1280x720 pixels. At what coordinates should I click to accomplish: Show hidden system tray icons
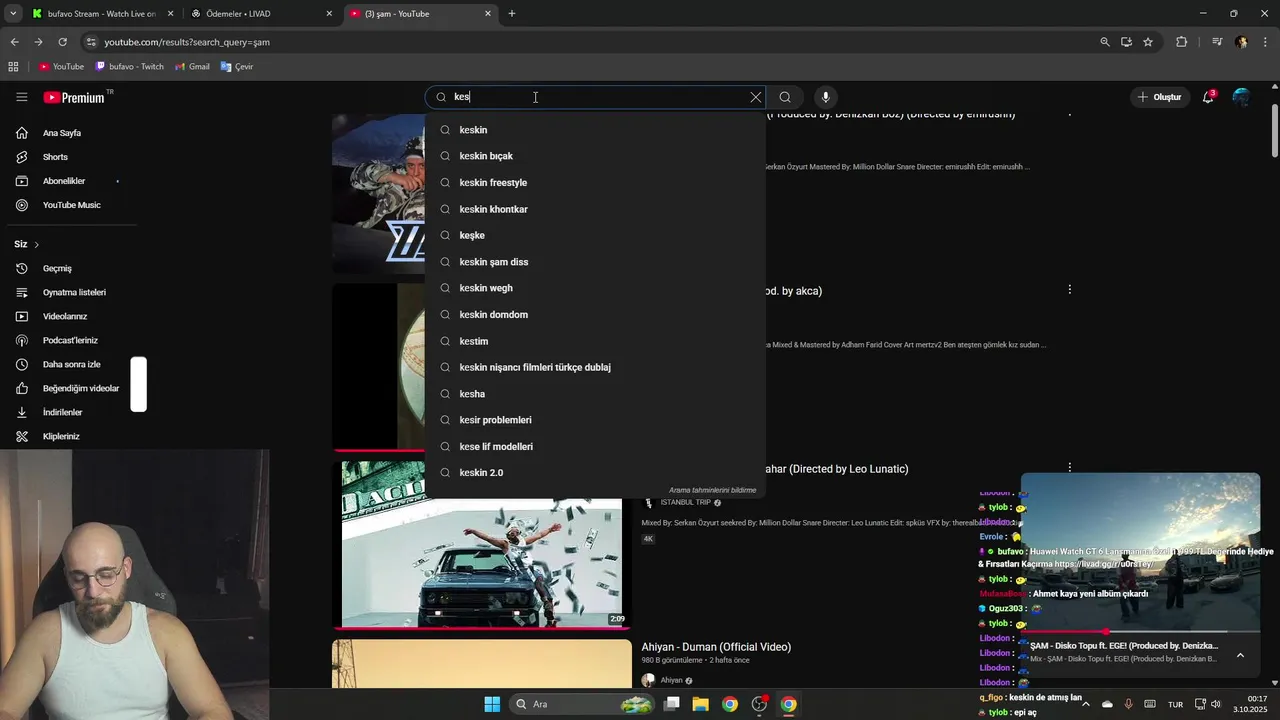point(1085,704)
